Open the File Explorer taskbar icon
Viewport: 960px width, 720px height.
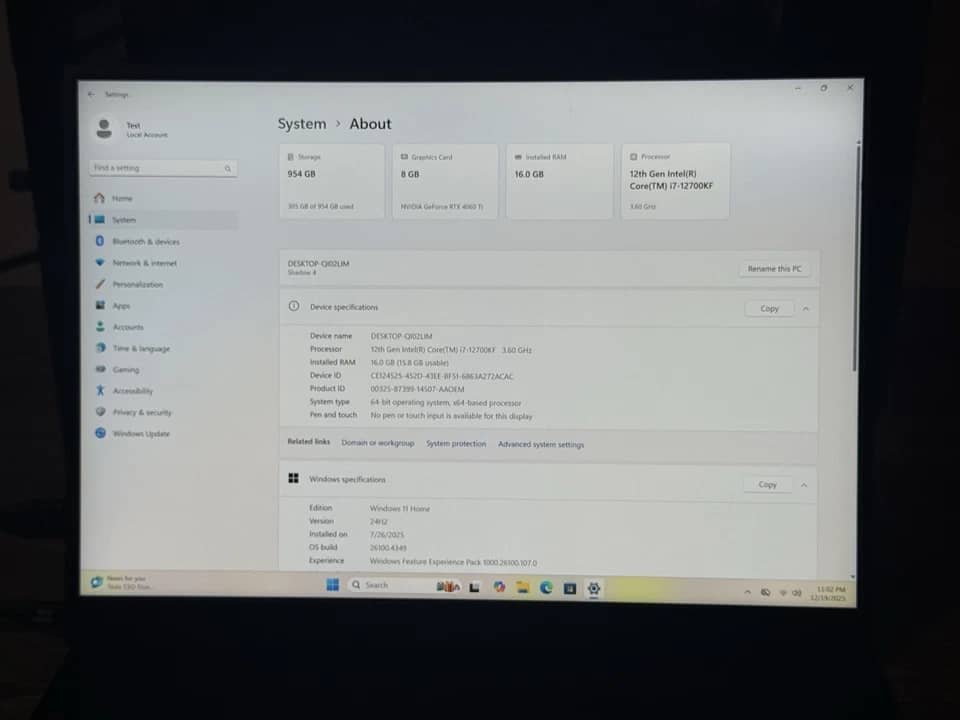point(522,587)
